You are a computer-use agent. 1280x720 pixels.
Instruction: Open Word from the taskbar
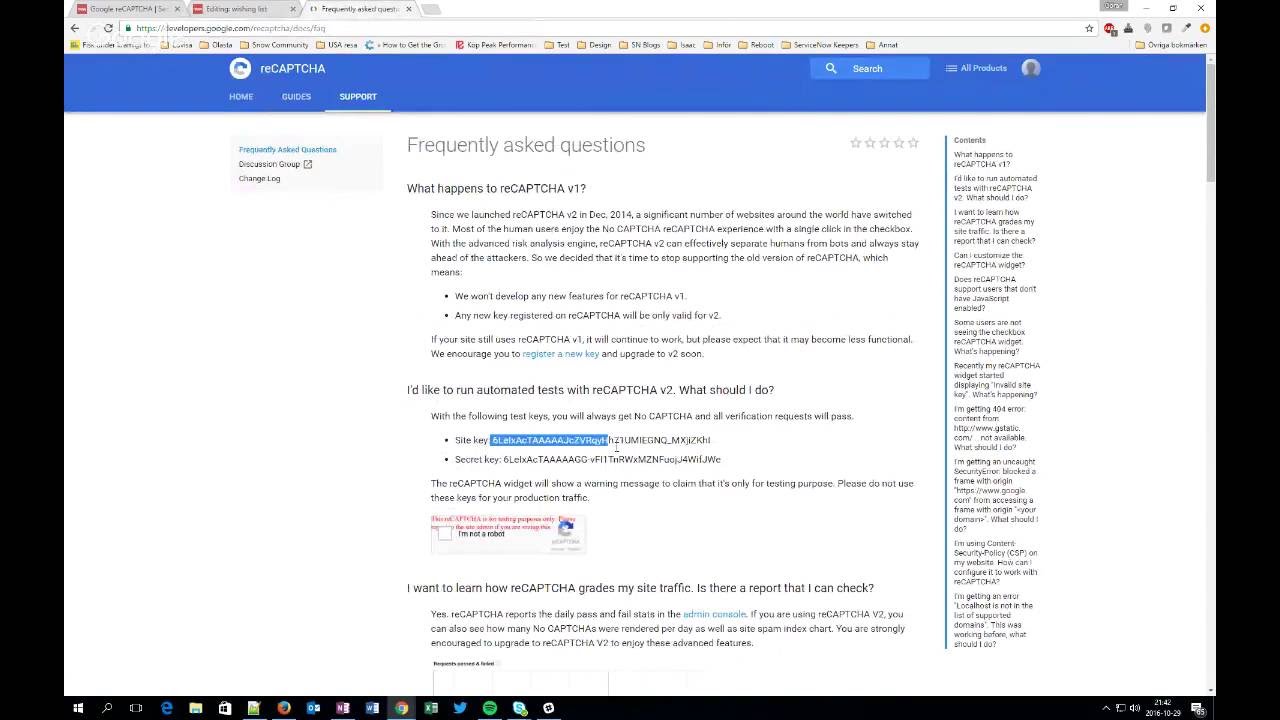tap(372, 708)
